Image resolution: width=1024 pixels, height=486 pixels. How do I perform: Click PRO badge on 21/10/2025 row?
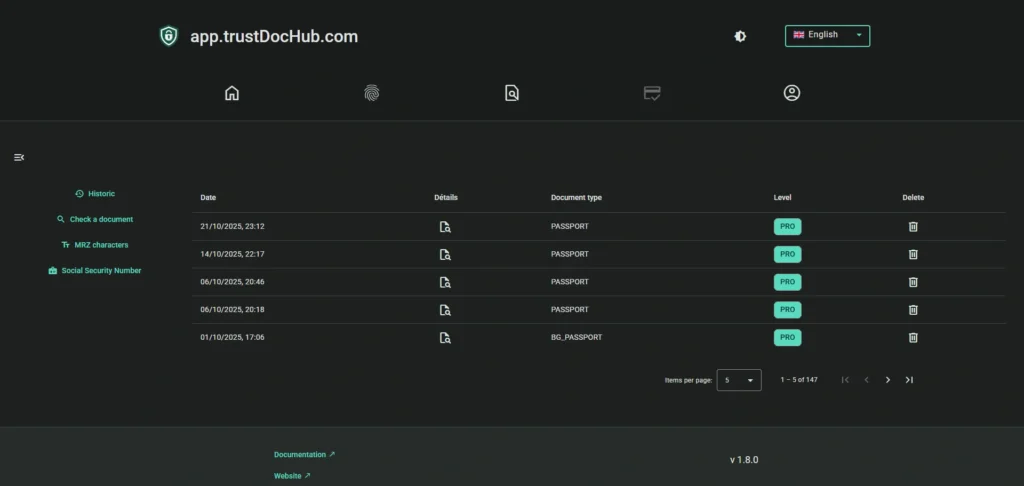(788, 227)
